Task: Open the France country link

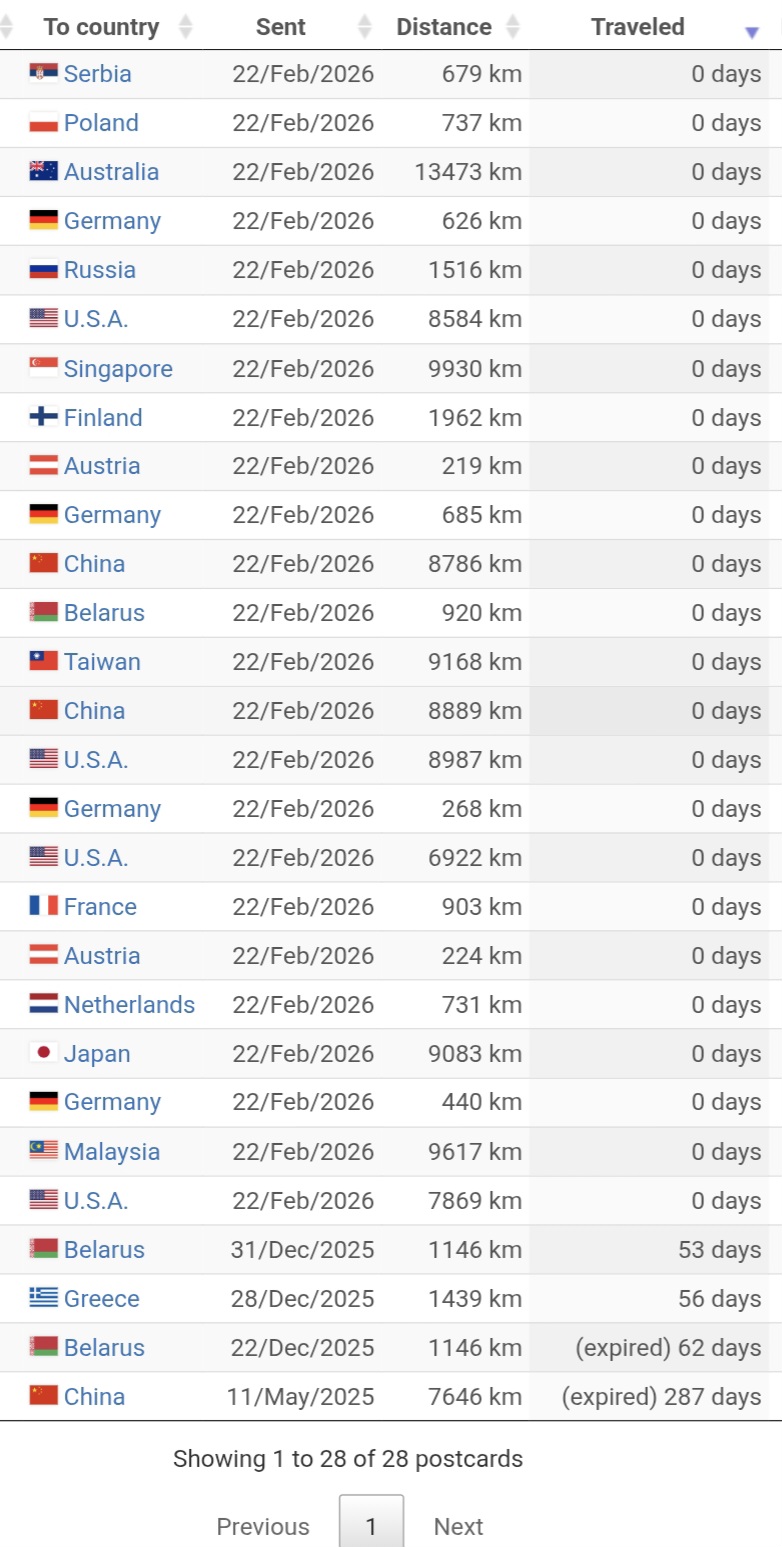Action: coord(100,906)
